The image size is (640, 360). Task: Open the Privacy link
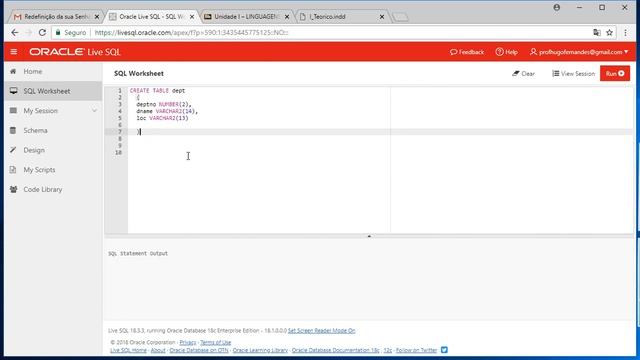(188, 342)
